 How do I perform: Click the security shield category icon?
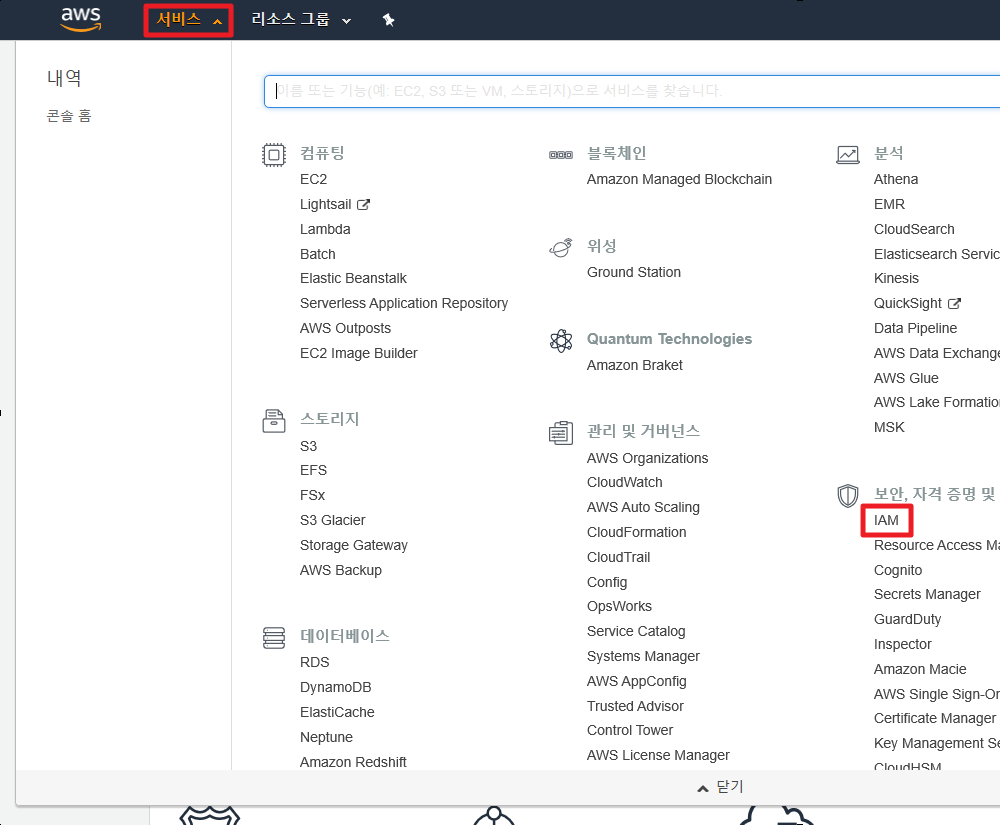coord(848,495)
